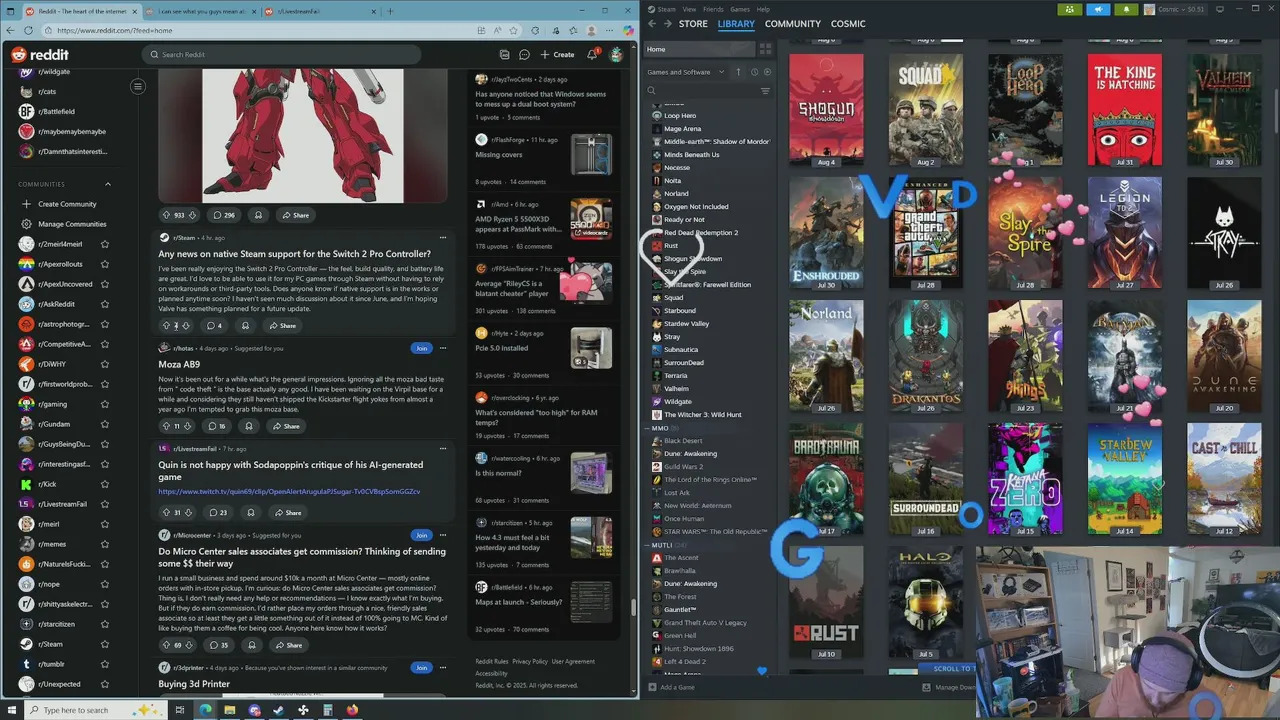Open the Steam View menu
The height and width of the screenshot is (720, 1280).
[x=690, y=9]
